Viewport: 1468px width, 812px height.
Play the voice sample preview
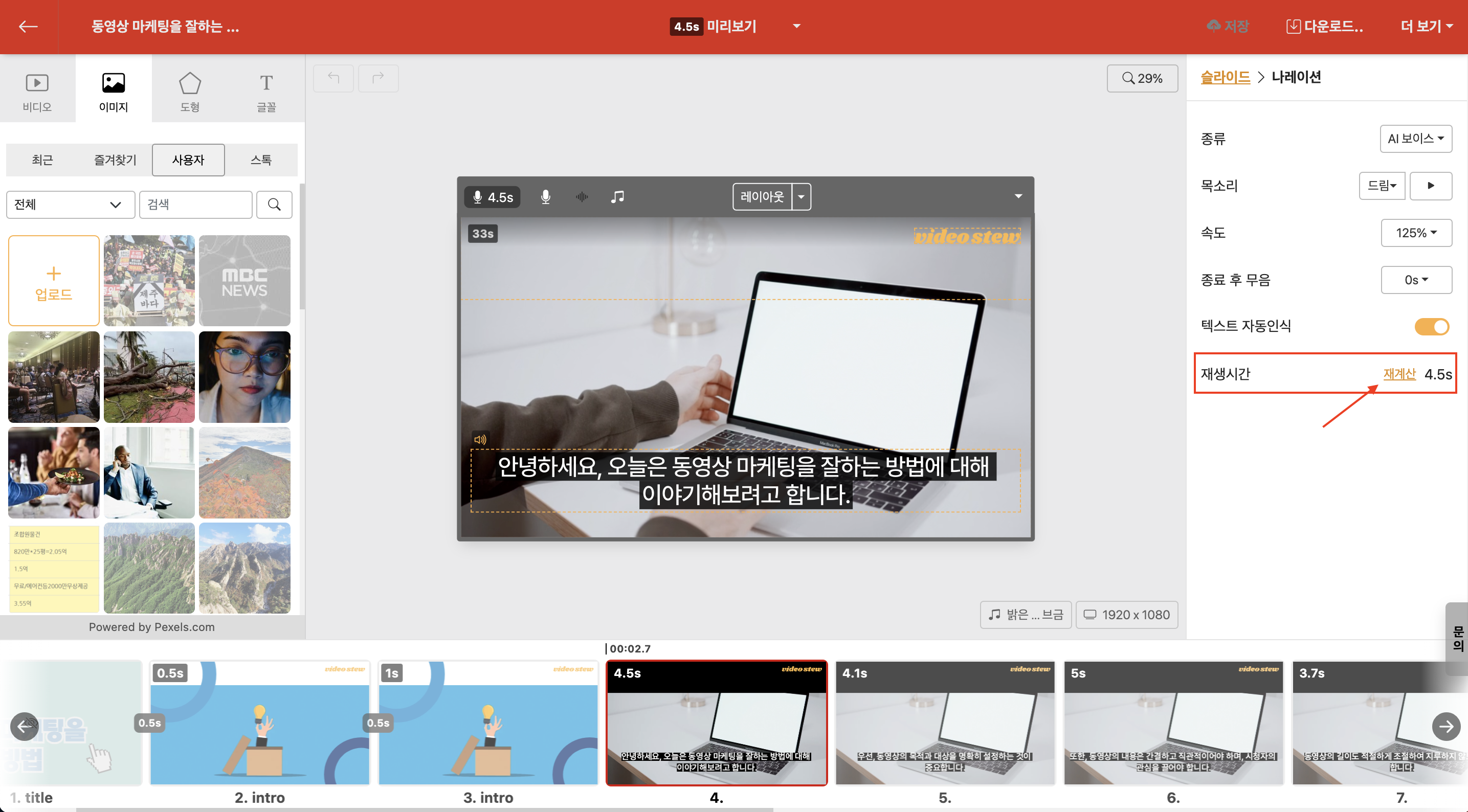(1430, 186)
